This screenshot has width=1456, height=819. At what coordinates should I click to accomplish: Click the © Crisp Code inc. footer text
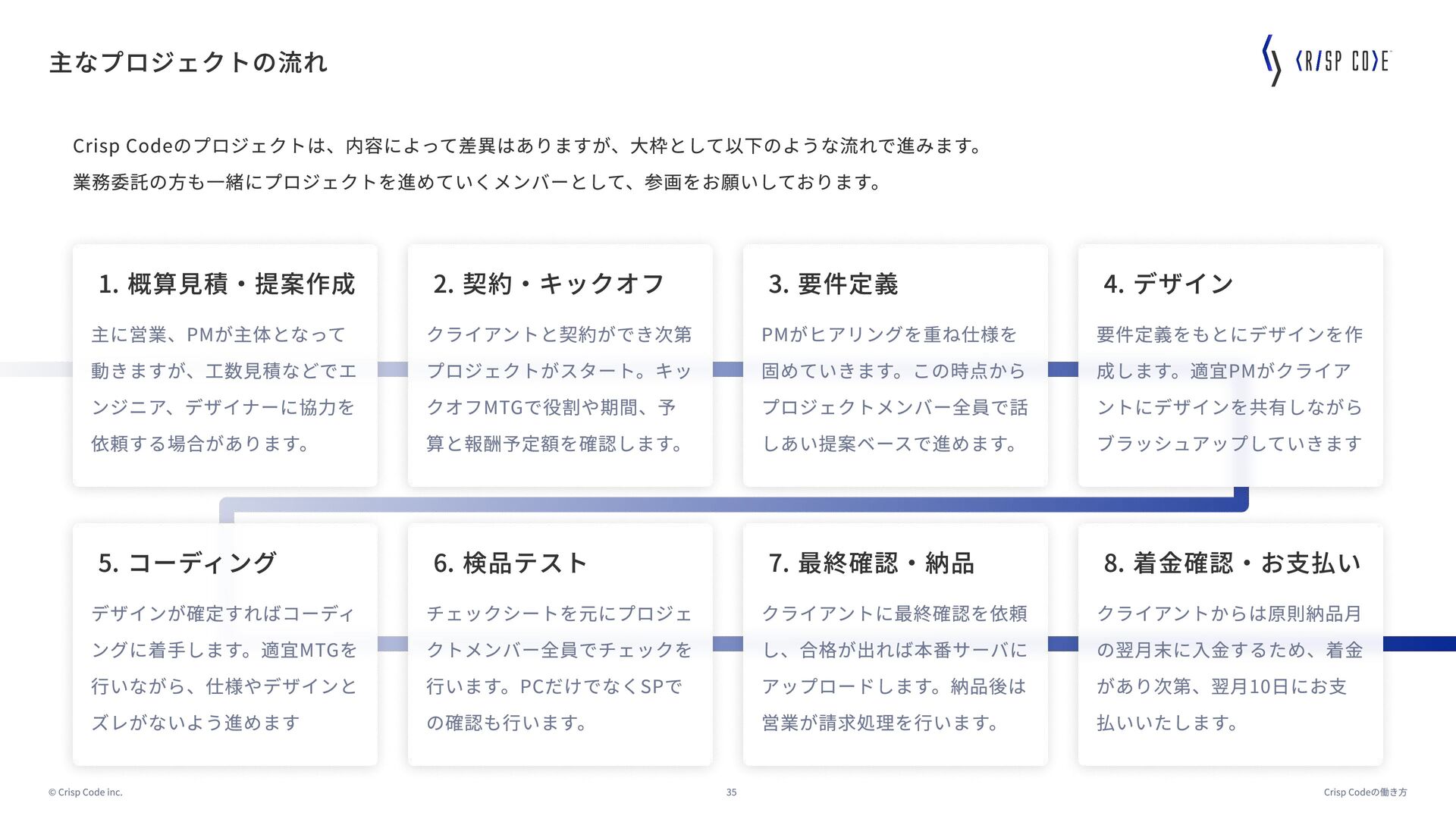pos(85,792)
